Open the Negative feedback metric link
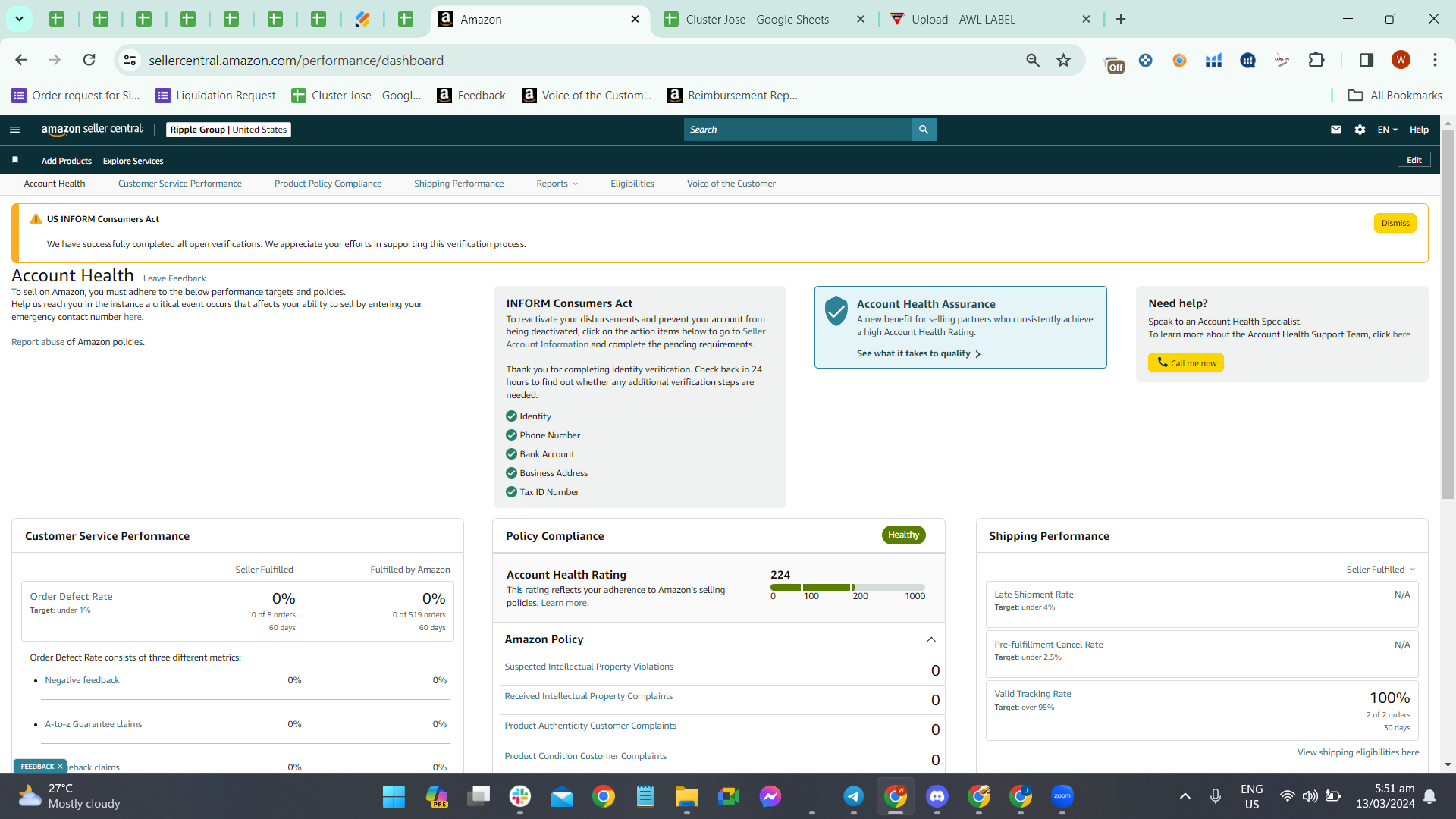The image size is (1456, 819). (82, 680)
